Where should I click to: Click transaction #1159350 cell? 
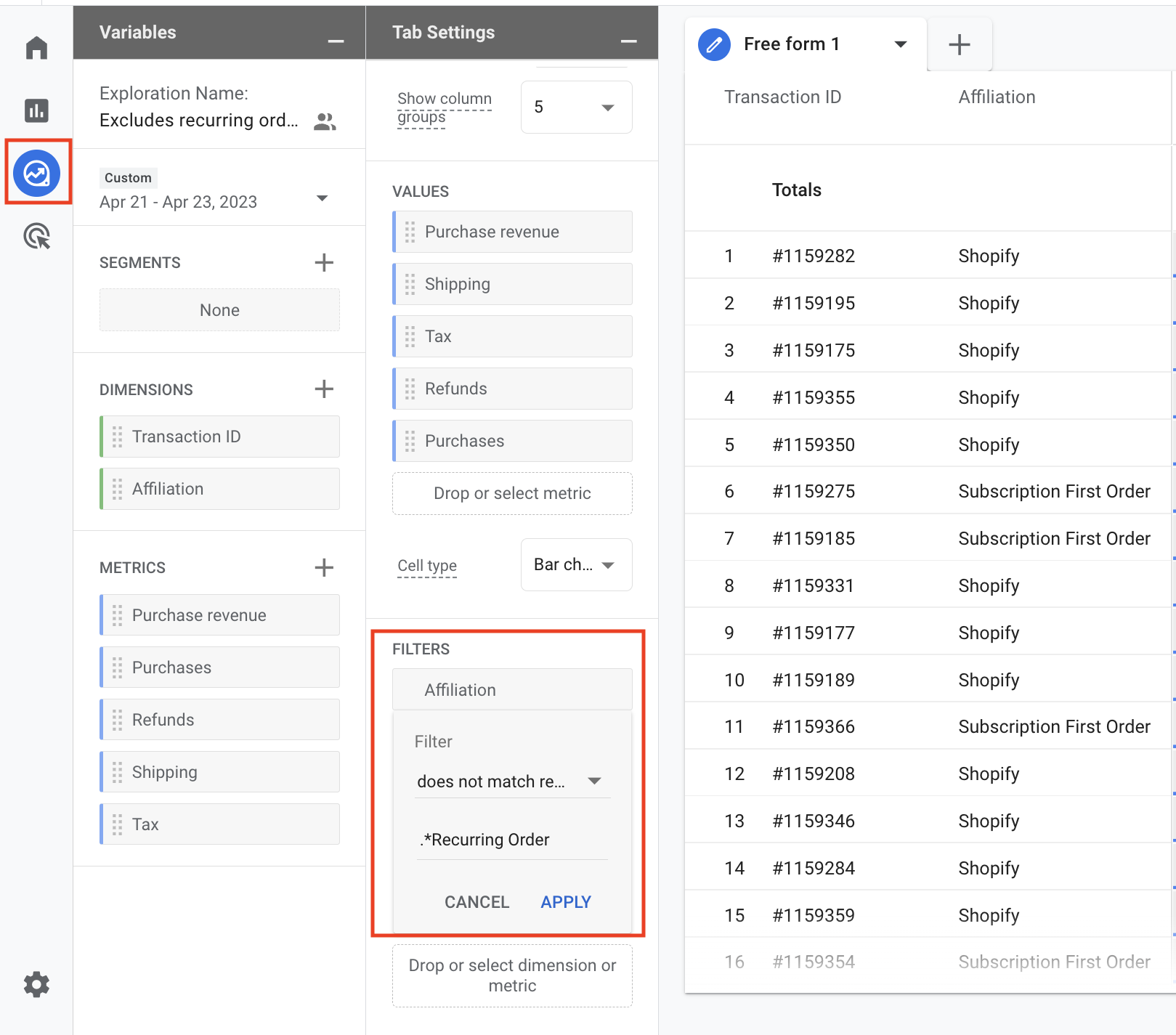(814, 445)
